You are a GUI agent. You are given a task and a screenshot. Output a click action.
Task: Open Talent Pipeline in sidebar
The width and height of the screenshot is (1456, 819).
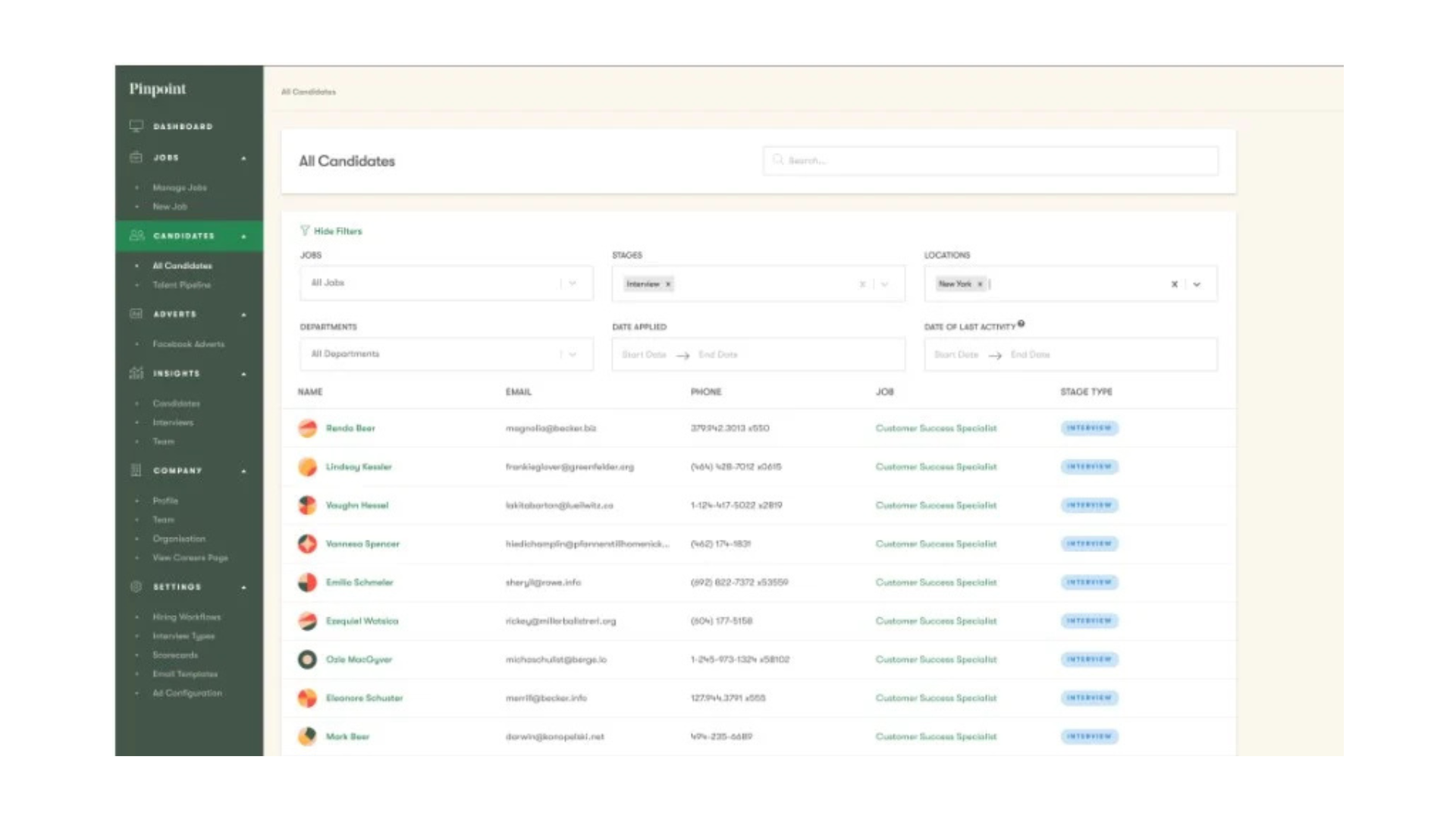coord(182,285)
